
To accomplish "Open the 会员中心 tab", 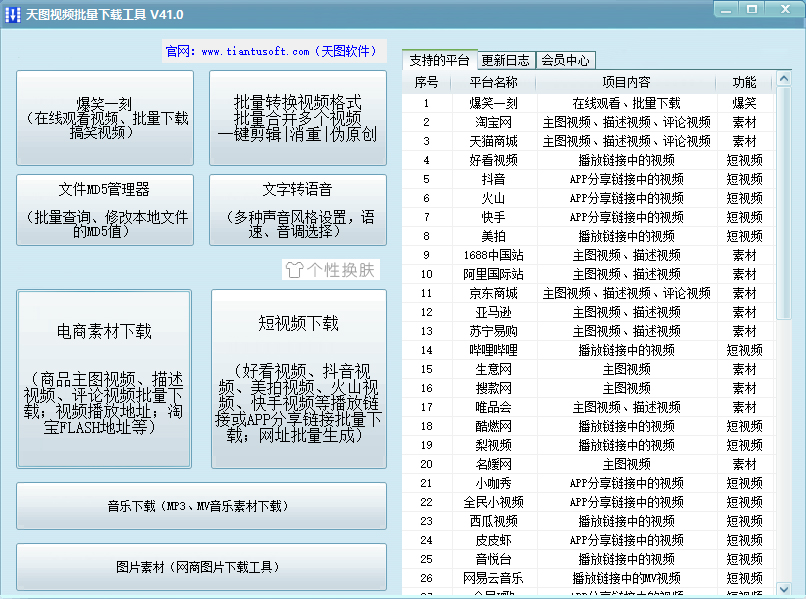I will tap(565, 60).
